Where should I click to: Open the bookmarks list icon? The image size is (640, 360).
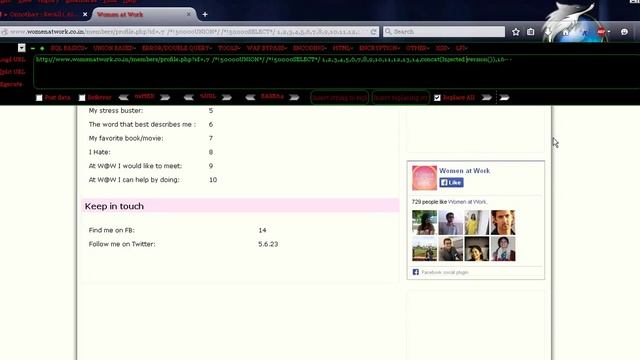click(x=531, y=32)
